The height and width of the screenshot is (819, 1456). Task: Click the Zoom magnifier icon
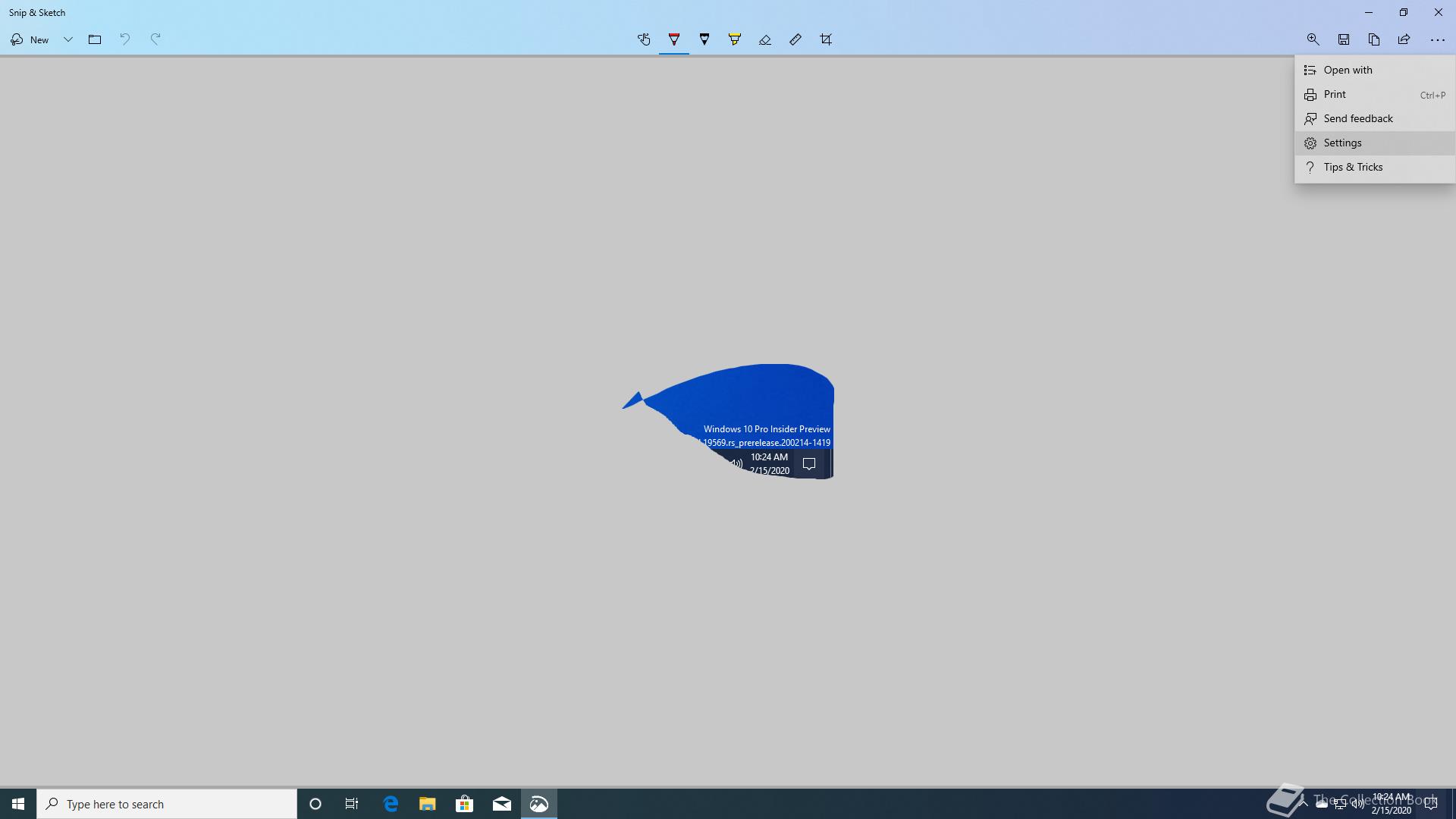pos(1313,39)
